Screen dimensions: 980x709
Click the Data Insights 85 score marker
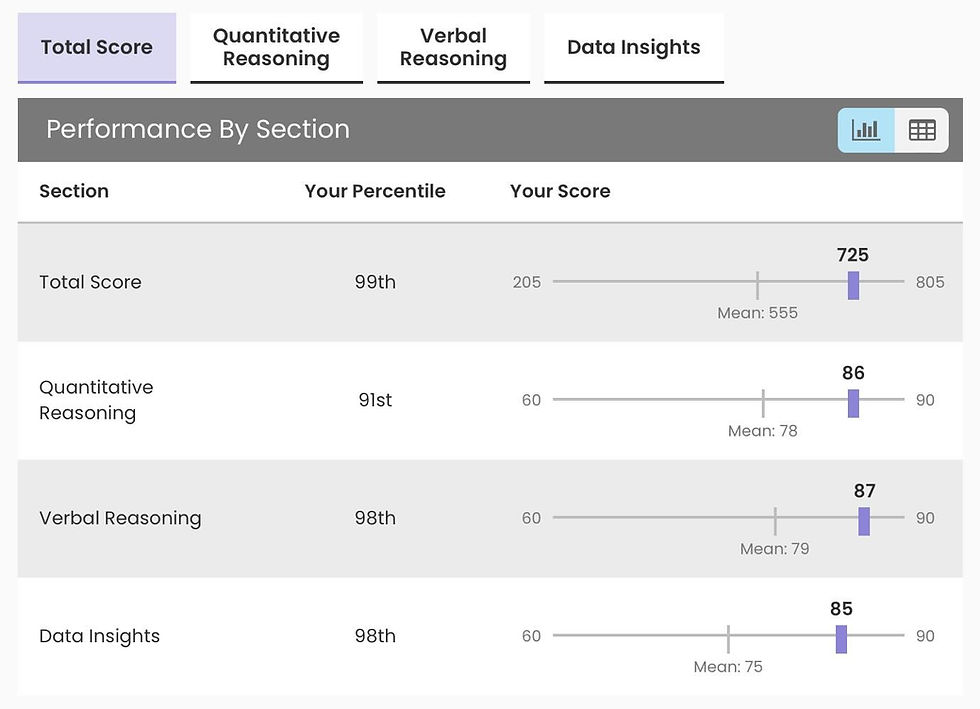(x=841, y=639)
